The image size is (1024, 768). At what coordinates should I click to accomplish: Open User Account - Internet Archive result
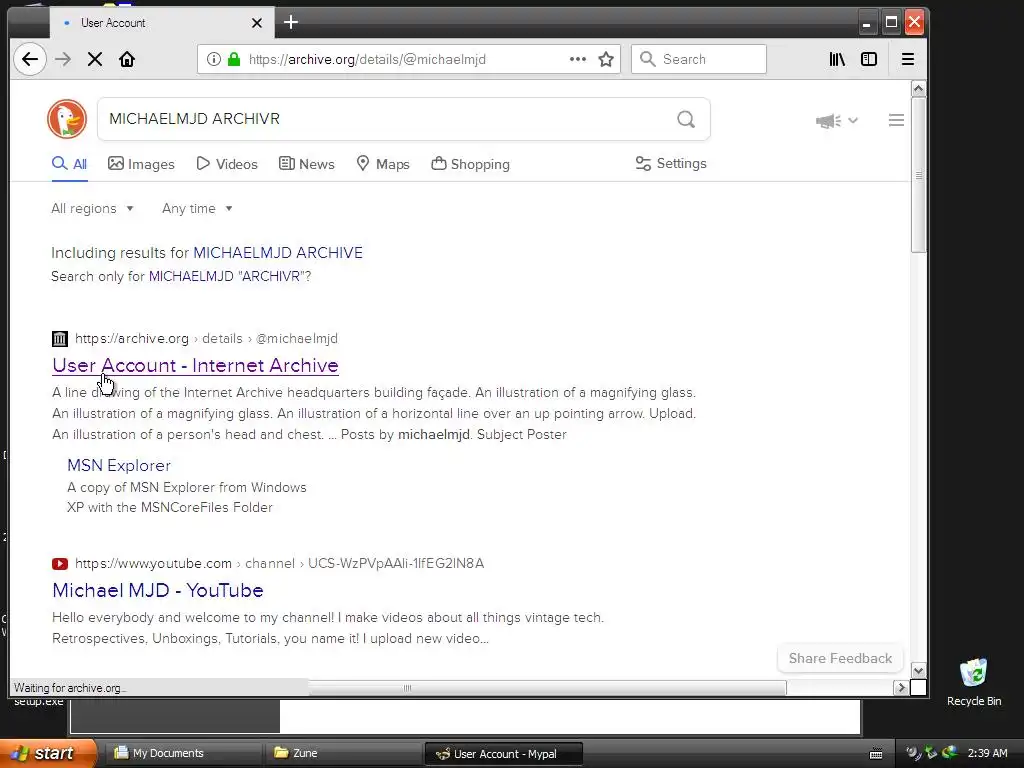click(195, 365)
